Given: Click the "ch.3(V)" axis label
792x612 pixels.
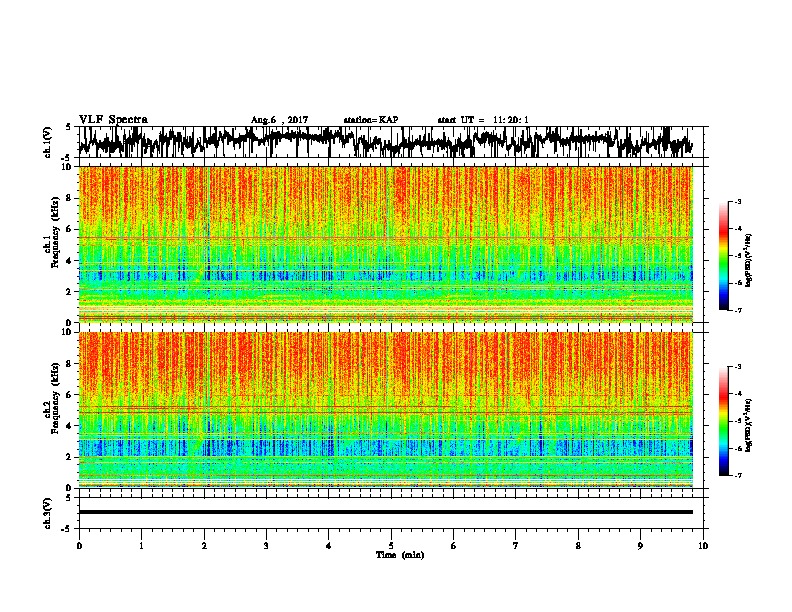Looking at the screenshot, I should coord(47,513).
